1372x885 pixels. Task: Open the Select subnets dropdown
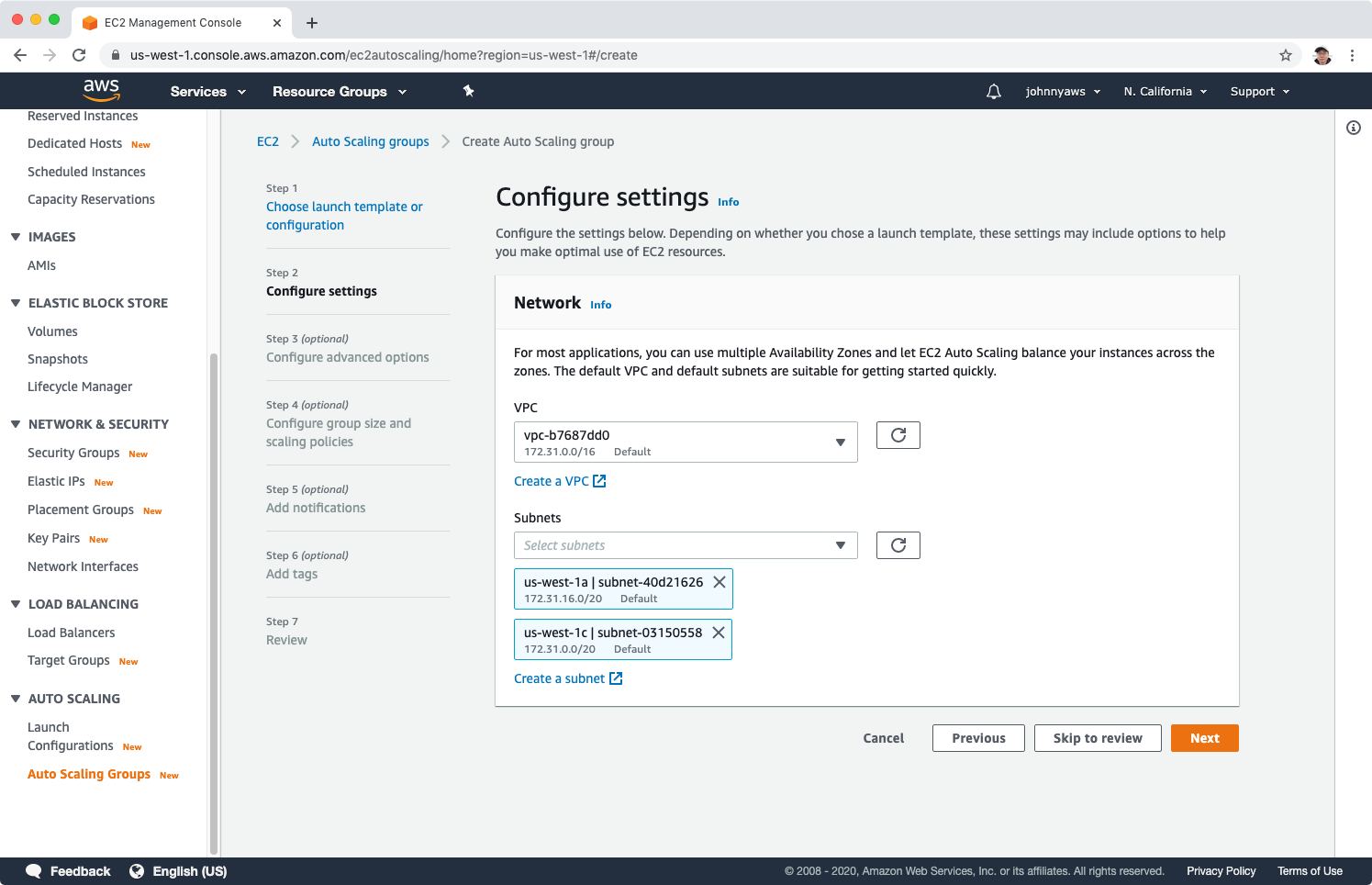point(686,545)
